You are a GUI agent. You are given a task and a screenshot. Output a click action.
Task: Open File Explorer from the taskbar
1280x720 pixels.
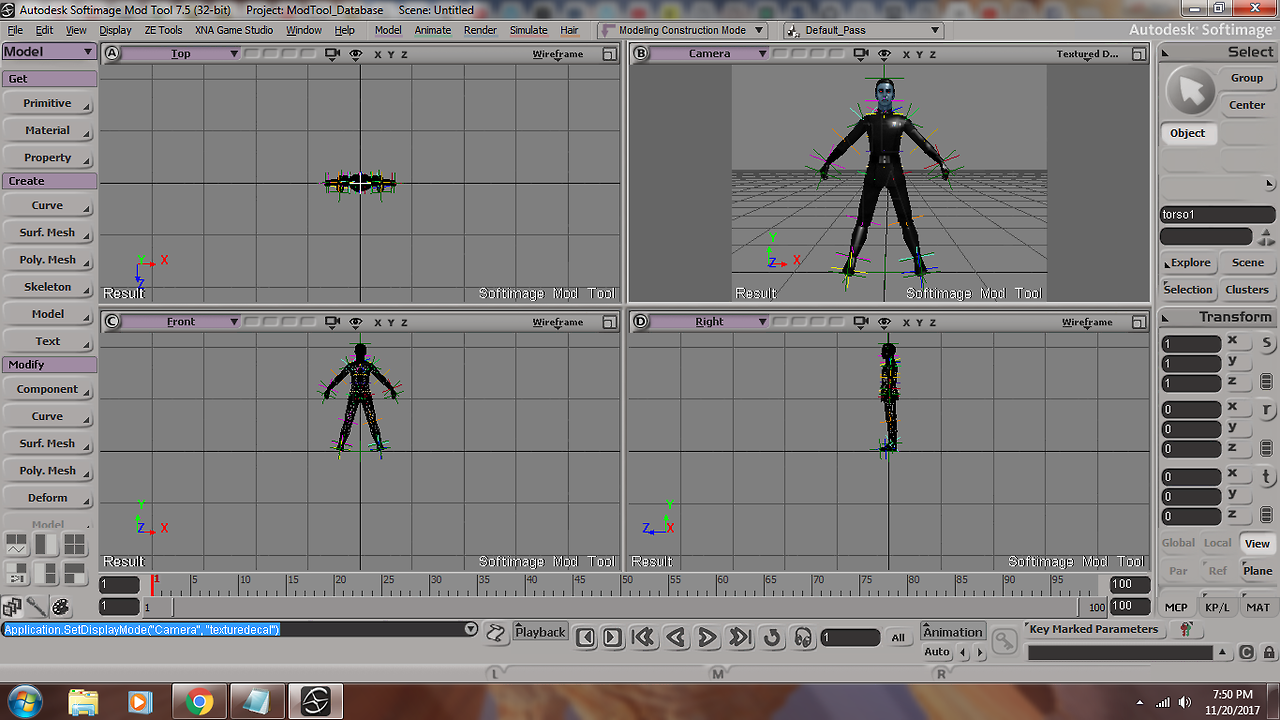tap(84, 702)
